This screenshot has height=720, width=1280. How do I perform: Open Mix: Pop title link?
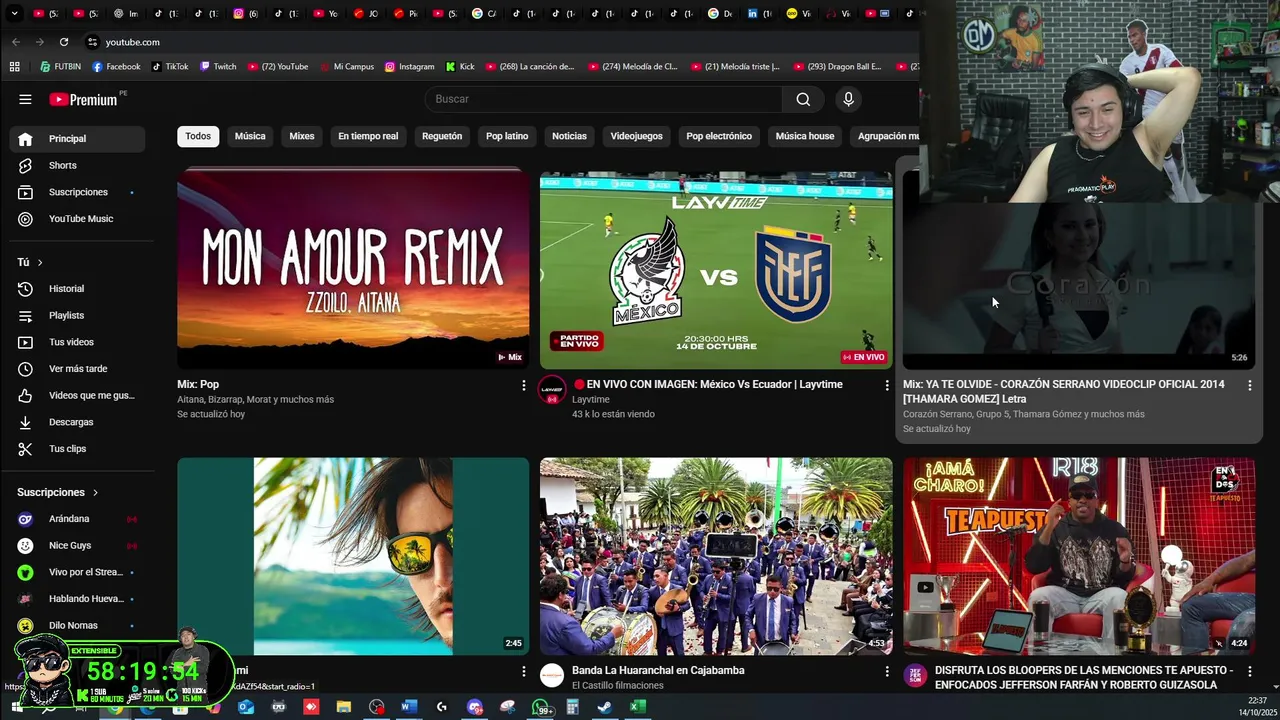[x=198, y=384]
